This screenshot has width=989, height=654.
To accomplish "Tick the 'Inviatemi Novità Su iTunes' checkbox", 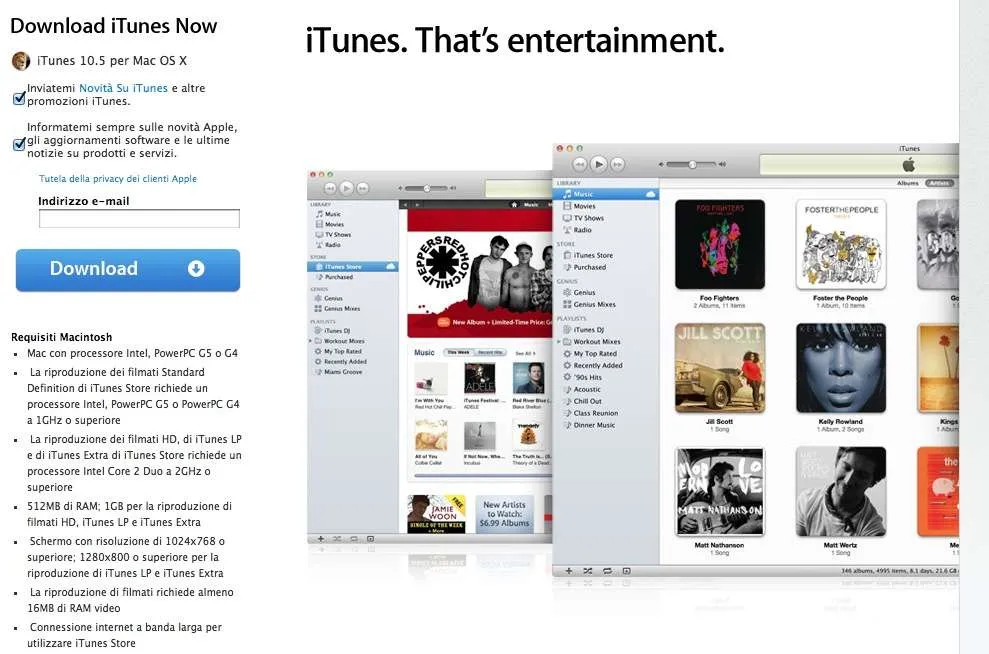I will coord(20,97).
